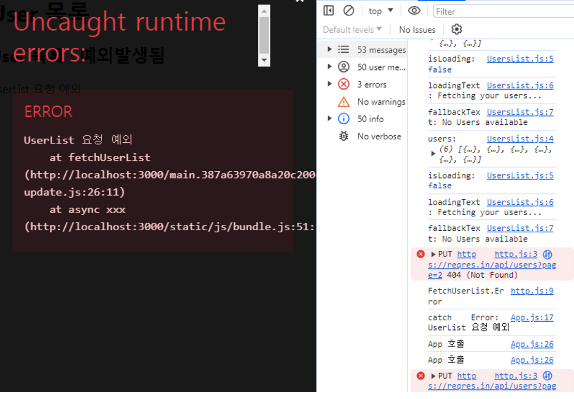Click the red error circle icon in sidebar

point(343,84)
